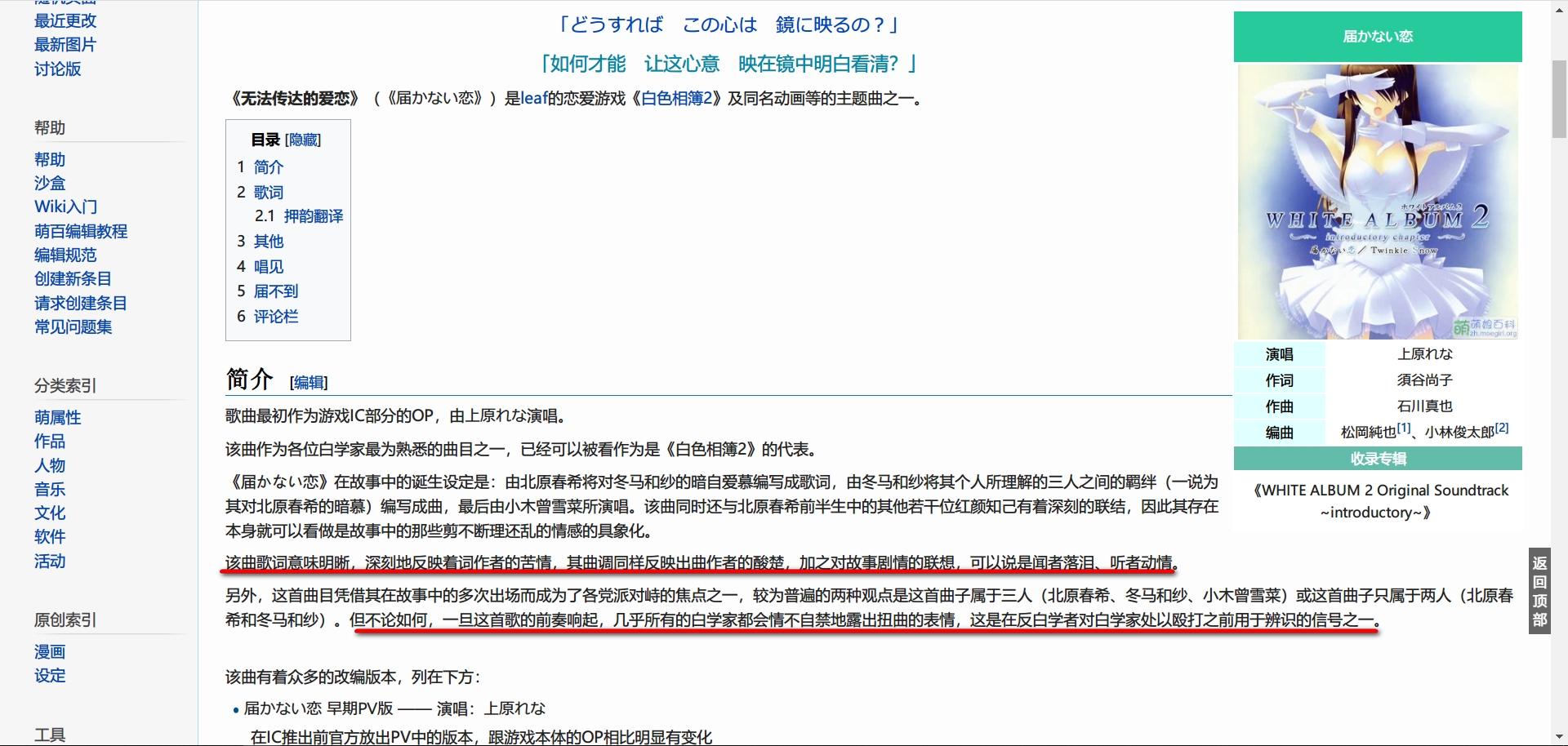The image size is (1568, 746).
Task: Open the 白色相簿2 game link
Action: coord(677,99)
